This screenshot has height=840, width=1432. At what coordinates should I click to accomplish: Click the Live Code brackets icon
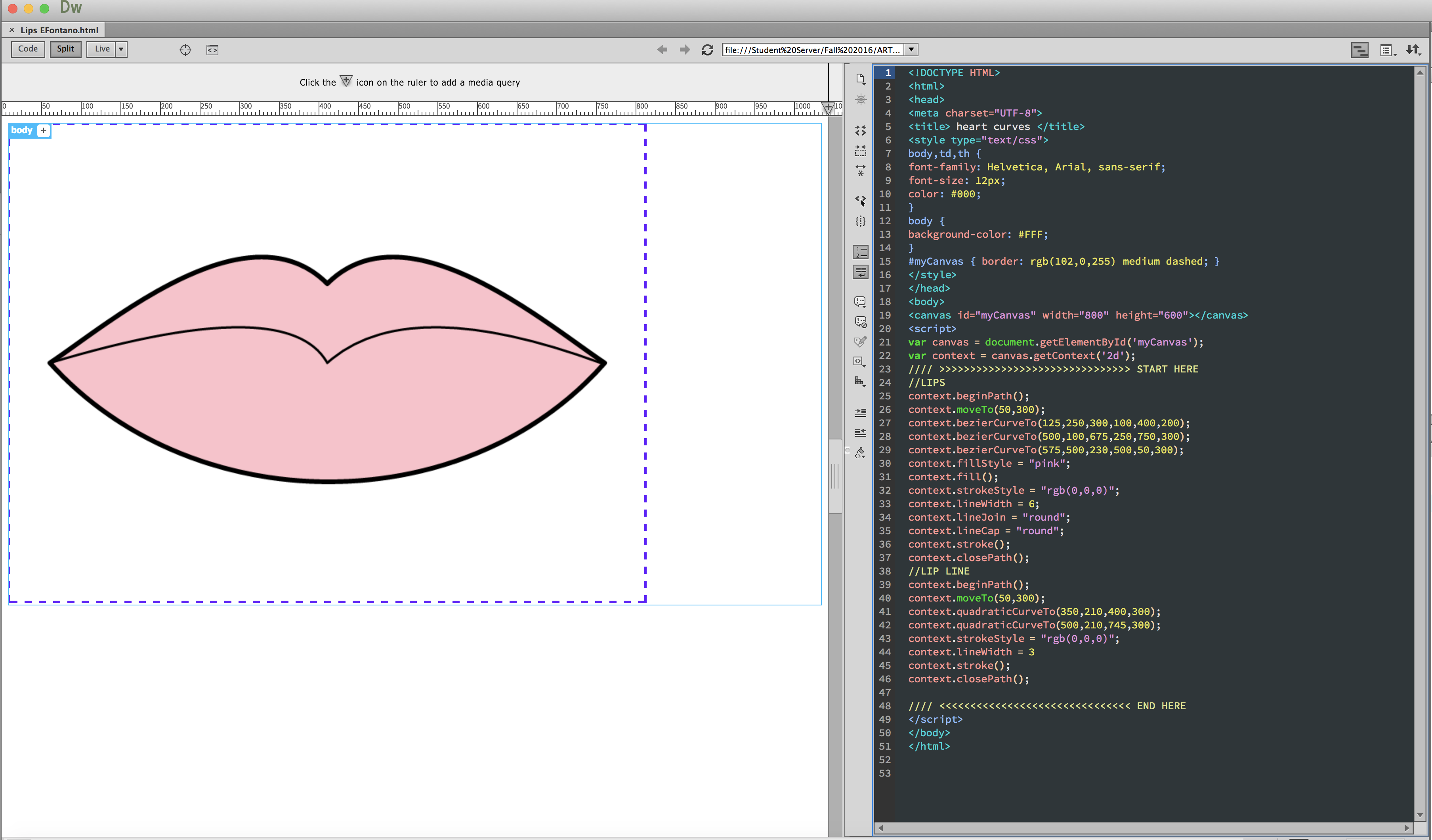point(212,50)
